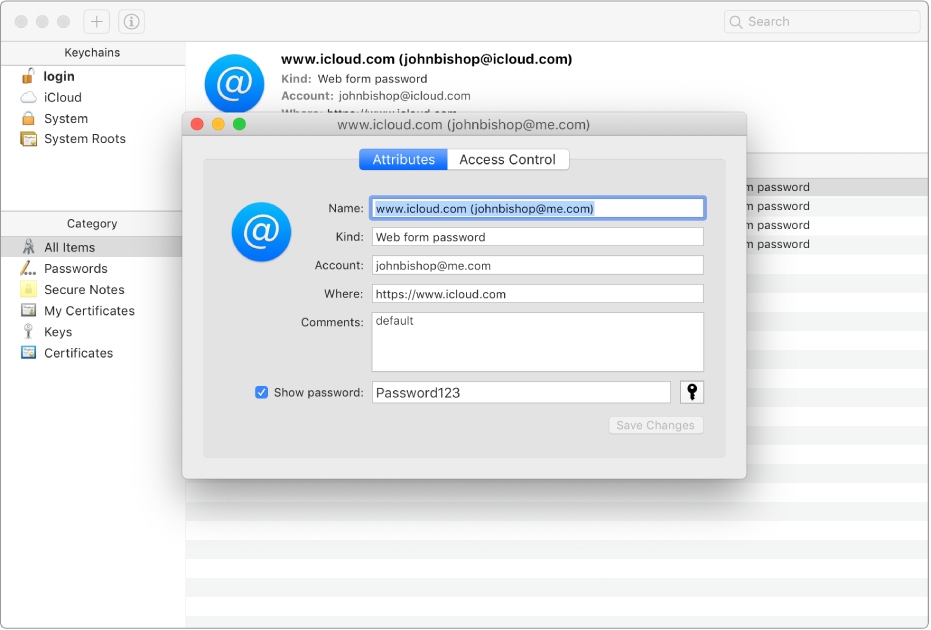Select the Certificates category
The width and height of the screenshot is (931, 630).
coord(79,352)
